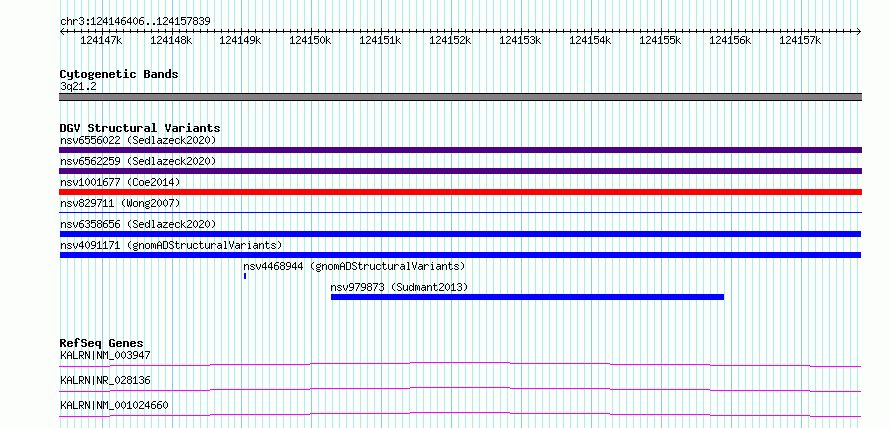Click the KALRN|NM_001024660 gene label
Image resolution: width=890 pixels, height=428 pixels.
tap(114, 405)
